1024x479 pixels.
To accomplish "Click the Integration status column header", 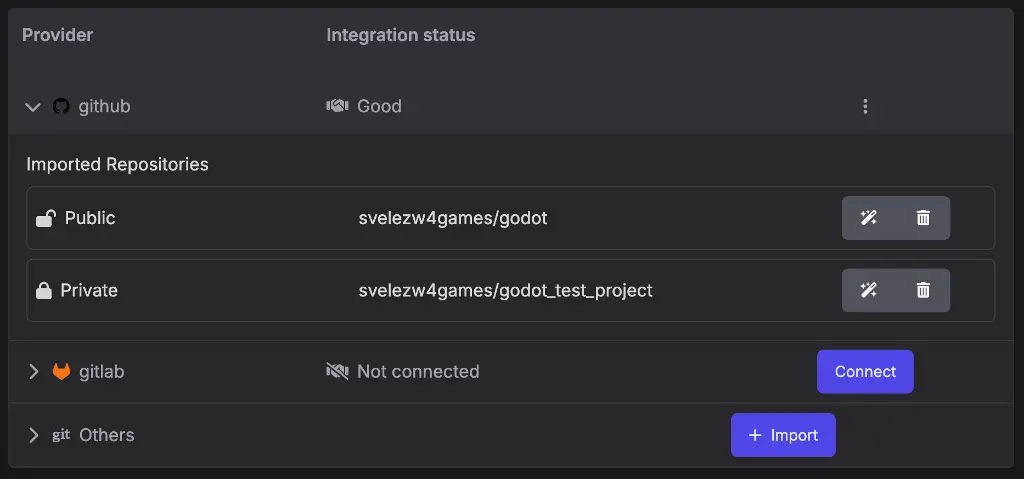I will pyautogui.click(x=400, y=35).
